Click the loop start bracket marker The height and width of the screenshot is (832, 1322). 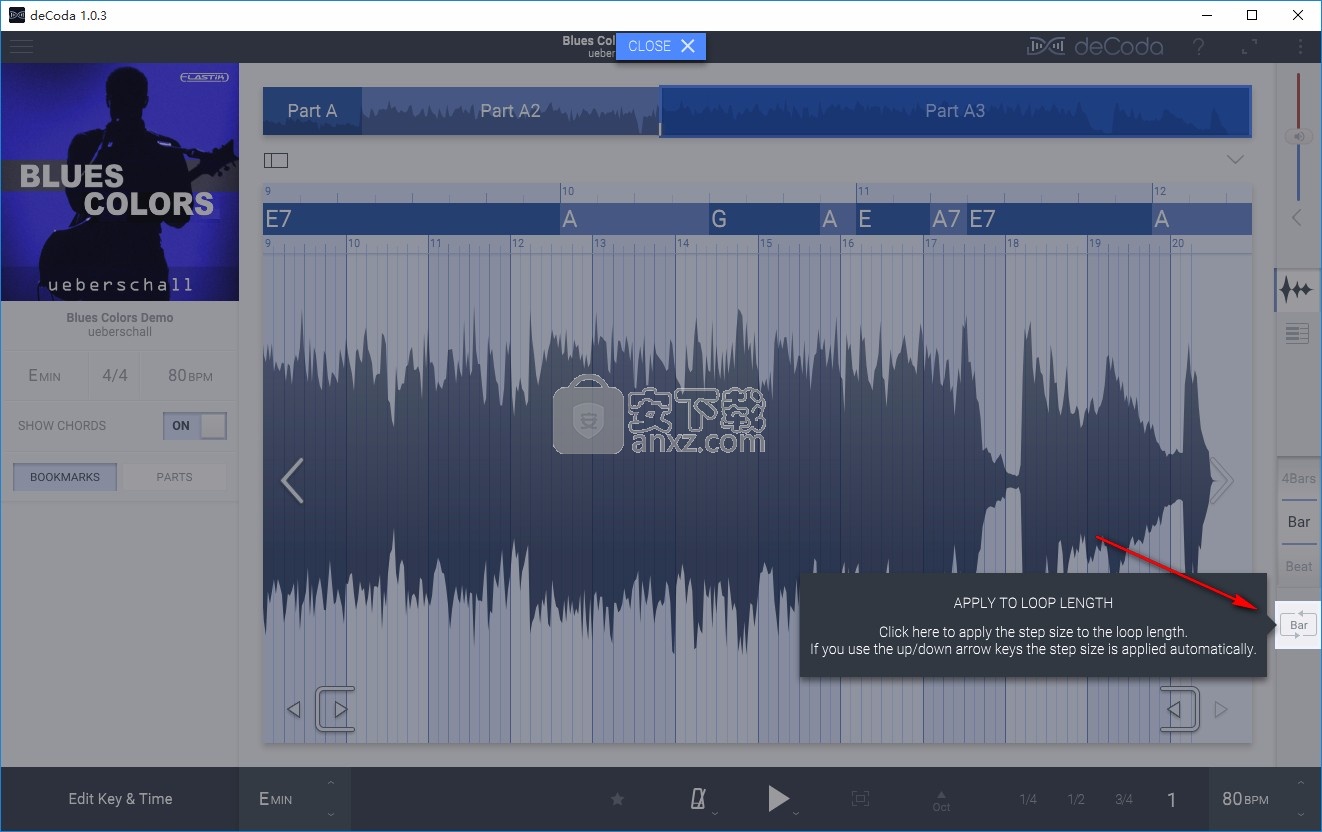336,709
